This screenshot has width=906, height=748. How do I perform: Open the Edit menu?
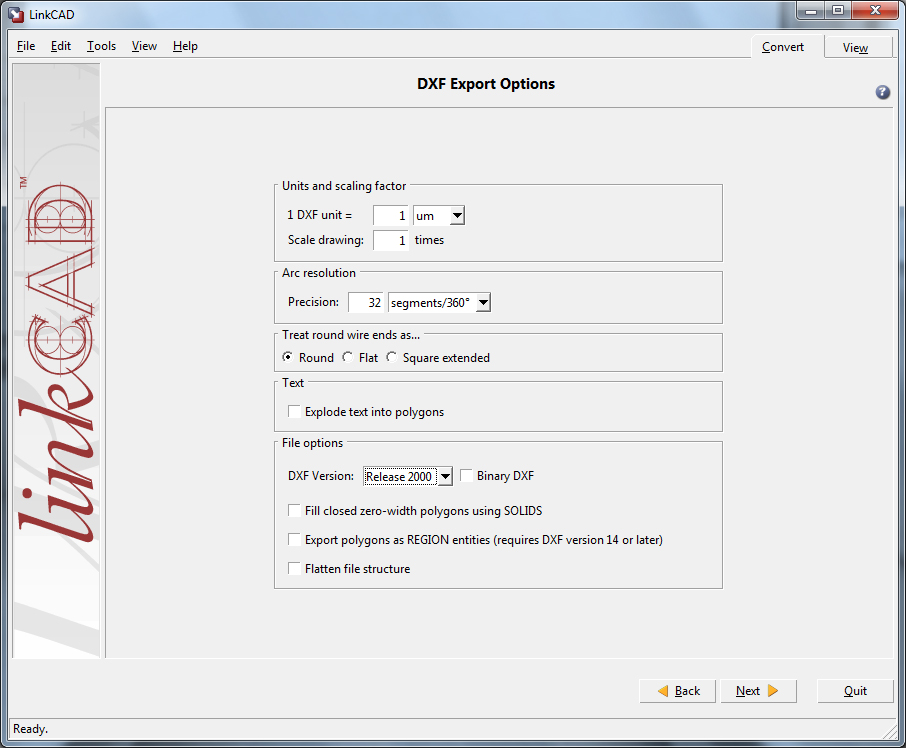pyautogui.click(x=61, y=46)
